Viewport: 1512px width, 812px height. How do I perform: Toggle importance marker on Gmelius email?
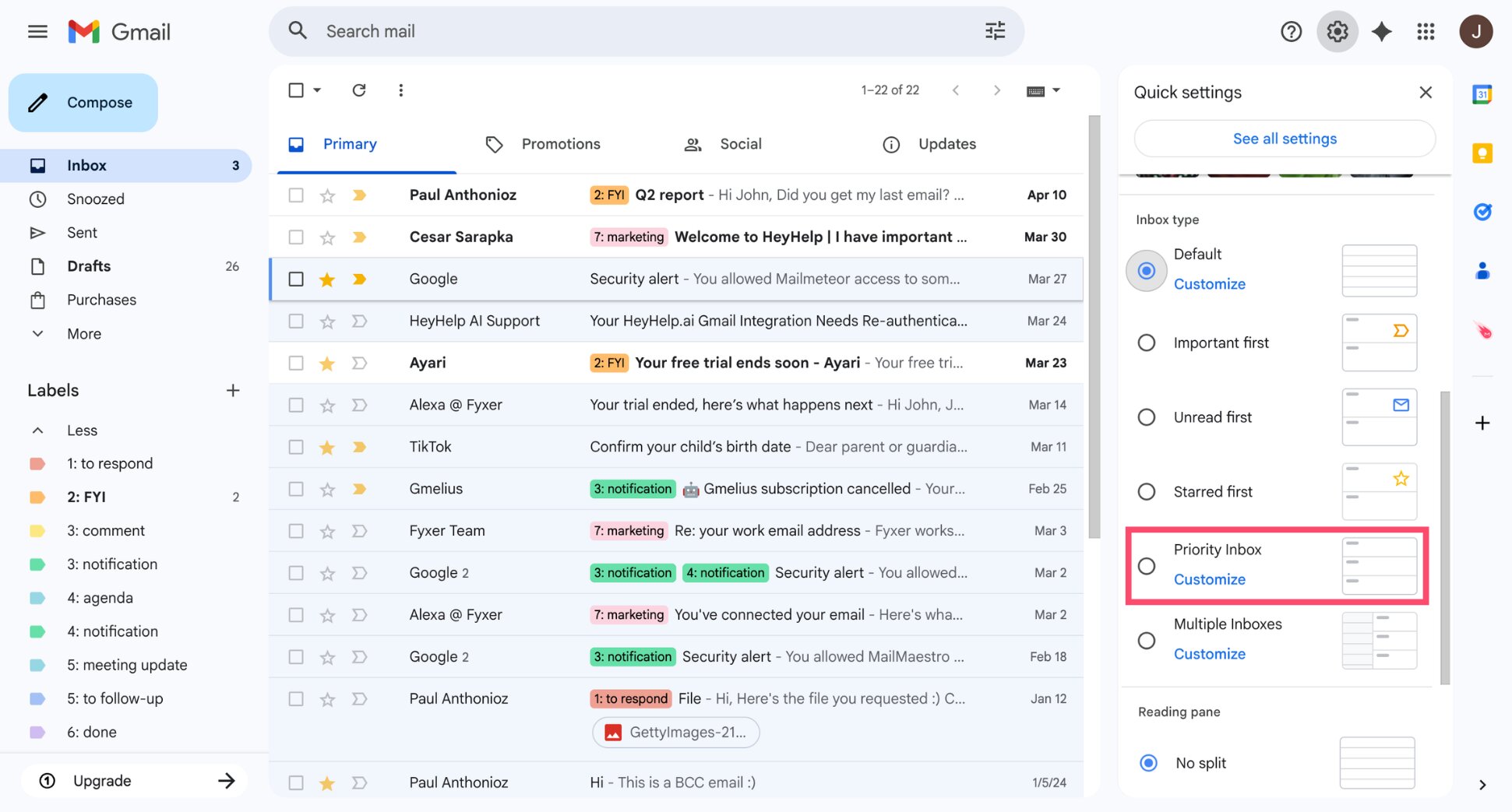point(359,490)
